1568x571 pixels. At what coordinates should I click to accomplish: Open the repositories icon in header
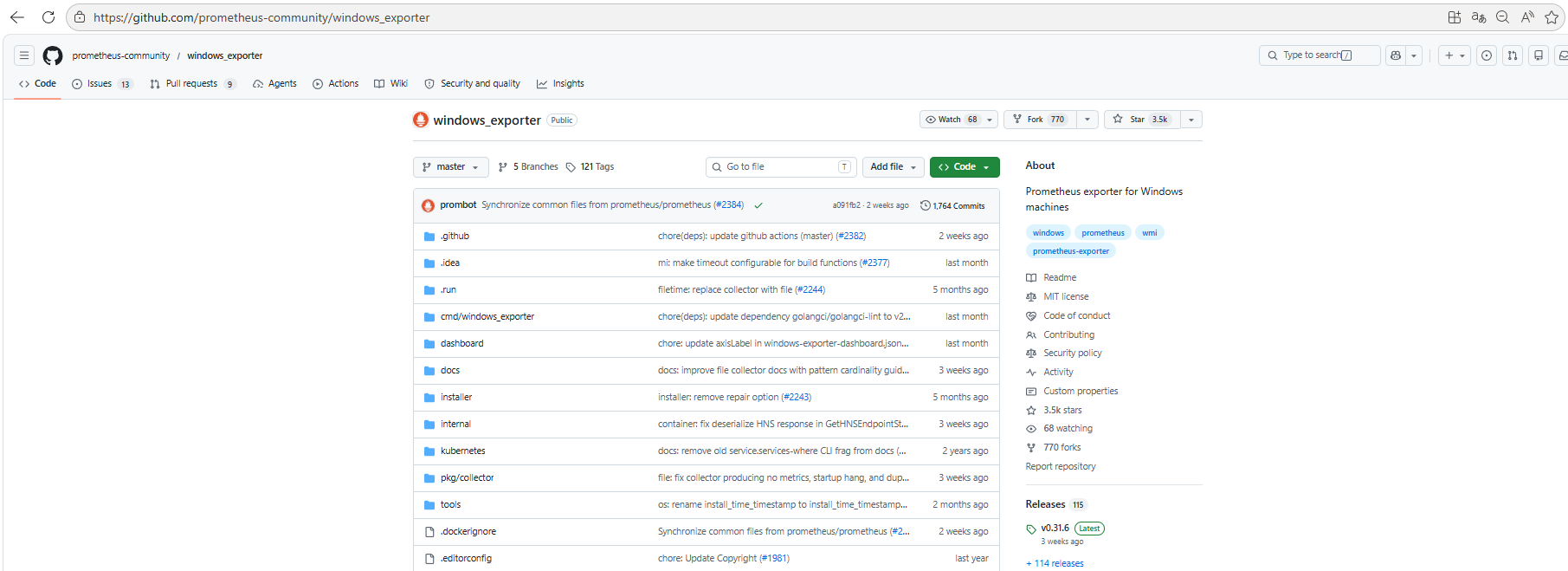point(1539,55)
